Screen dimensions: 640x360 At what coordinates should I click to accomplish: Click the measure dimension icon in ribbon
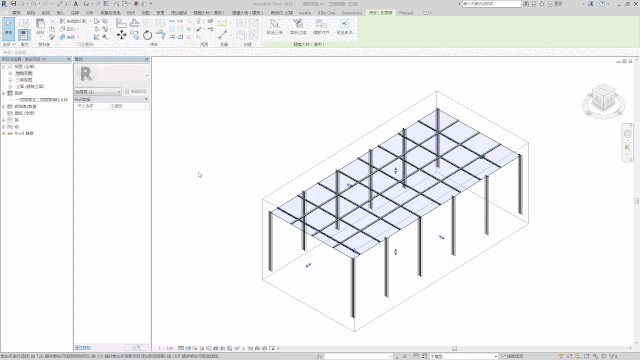[x=223, y=35]
